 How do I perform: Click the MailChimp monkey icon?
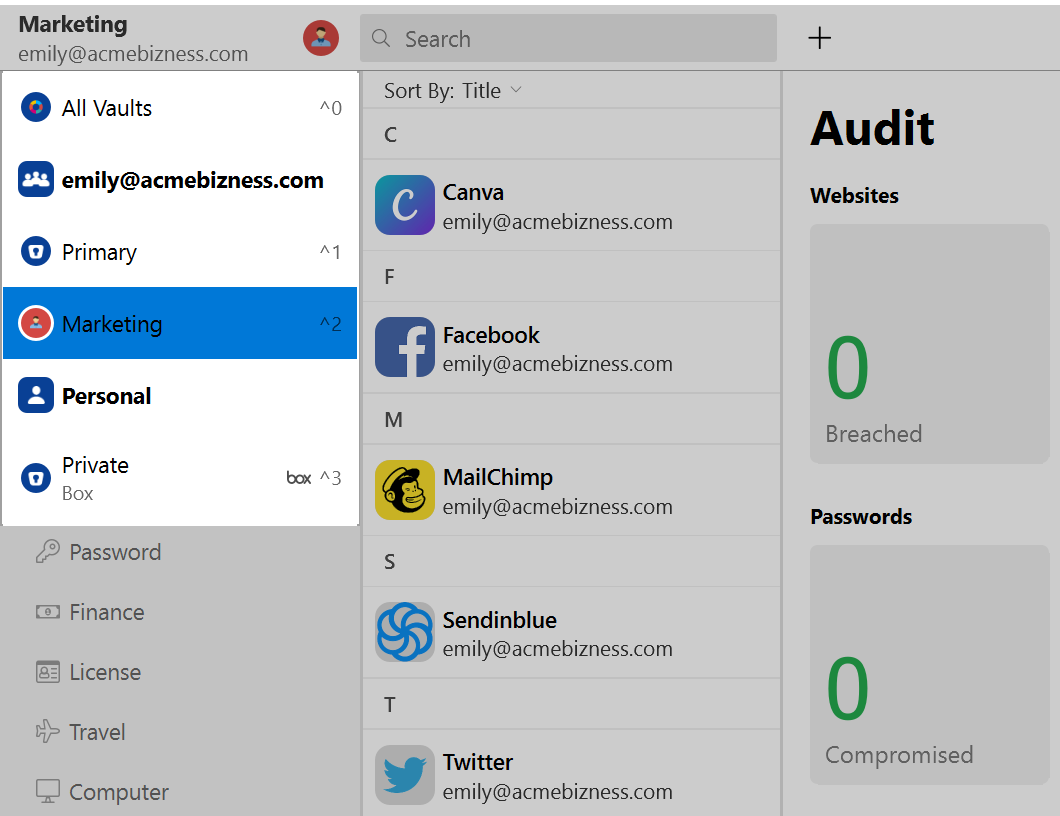click(404, 490)
